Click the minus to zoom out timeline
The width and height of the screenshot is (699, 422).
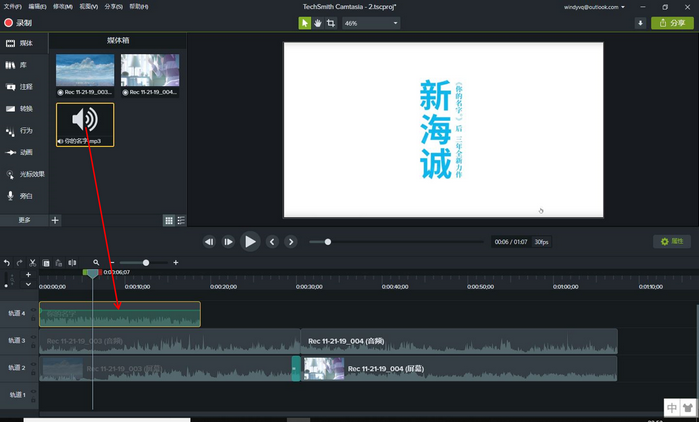tap(112, 263)
